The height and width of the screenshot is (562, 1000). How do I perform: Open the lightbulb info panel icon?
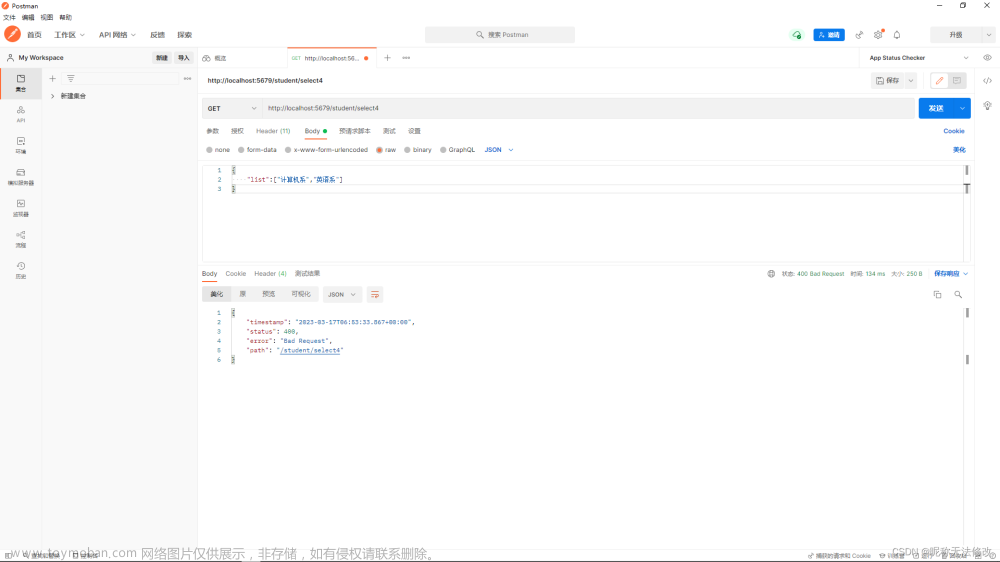click(987, 105)
